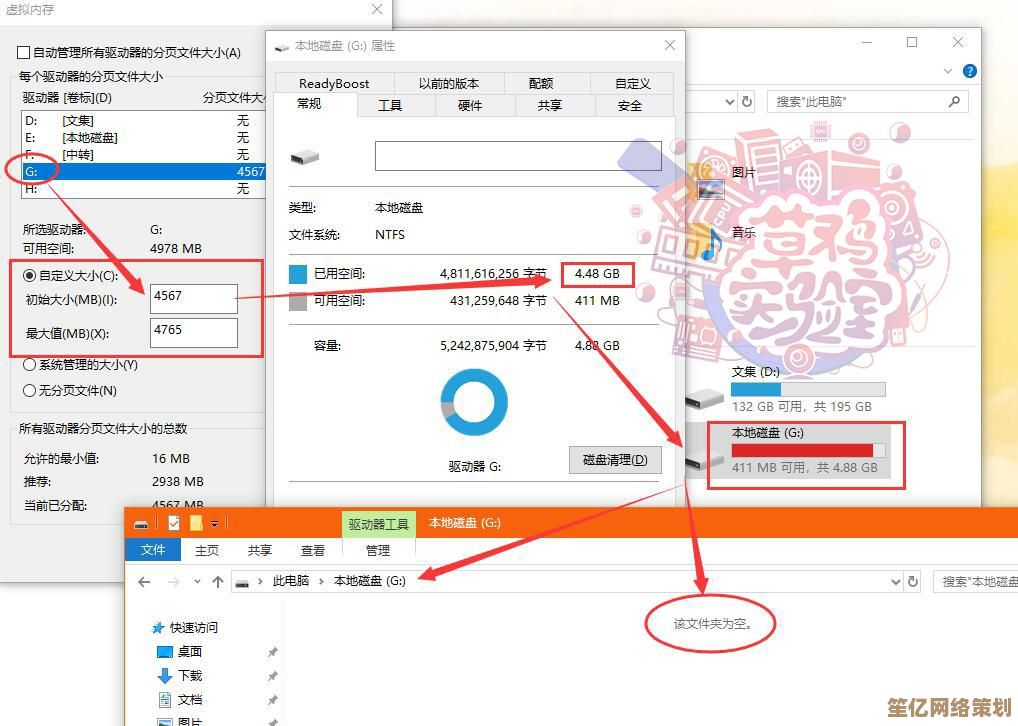Screen dimensions: 1018x726
Task: Open the 共享 ribbon tab
Action: click(260, 550)
